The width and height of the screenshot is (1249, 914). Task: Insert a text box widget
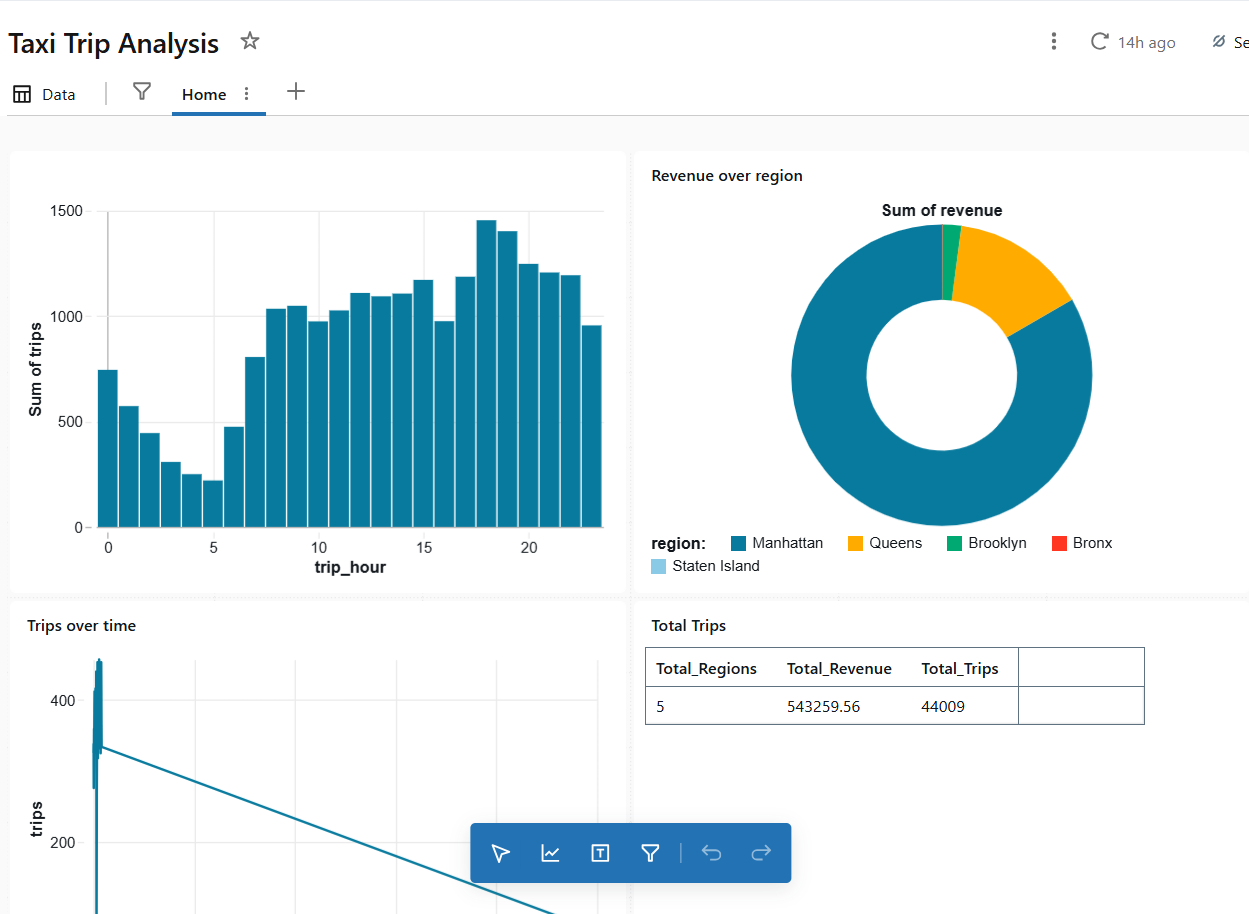pos(599,853)
